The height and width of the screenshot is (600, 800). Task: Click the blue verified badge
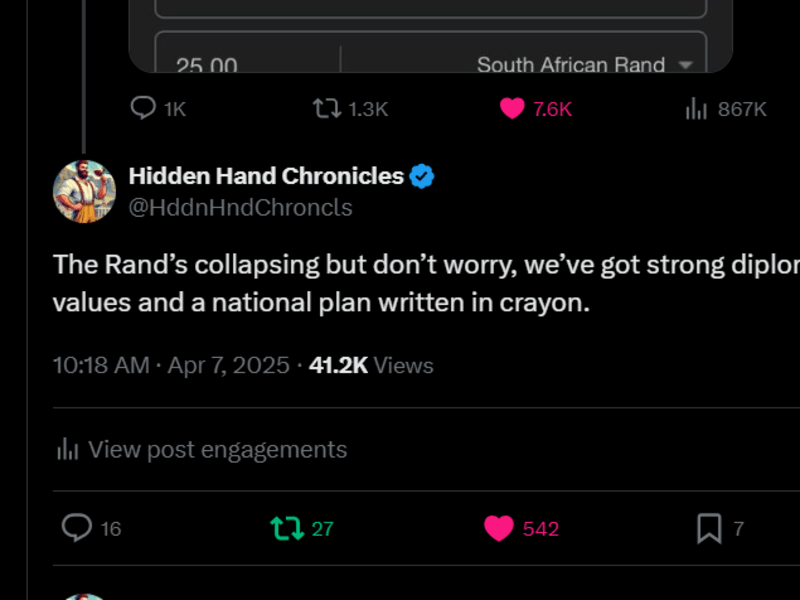pos(422,177)
